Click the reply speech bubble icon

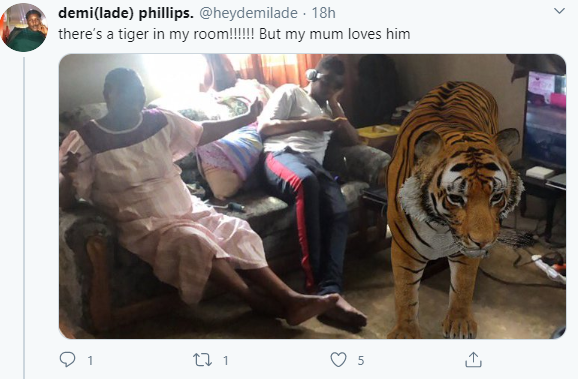tap(67, 359)
